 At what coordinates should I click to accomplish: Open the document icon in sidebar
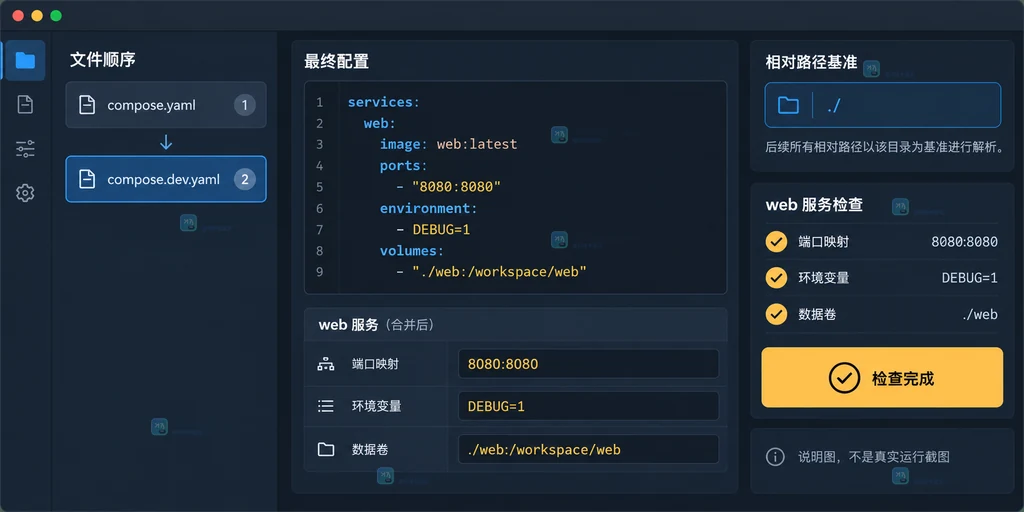[x=25, y=104]
